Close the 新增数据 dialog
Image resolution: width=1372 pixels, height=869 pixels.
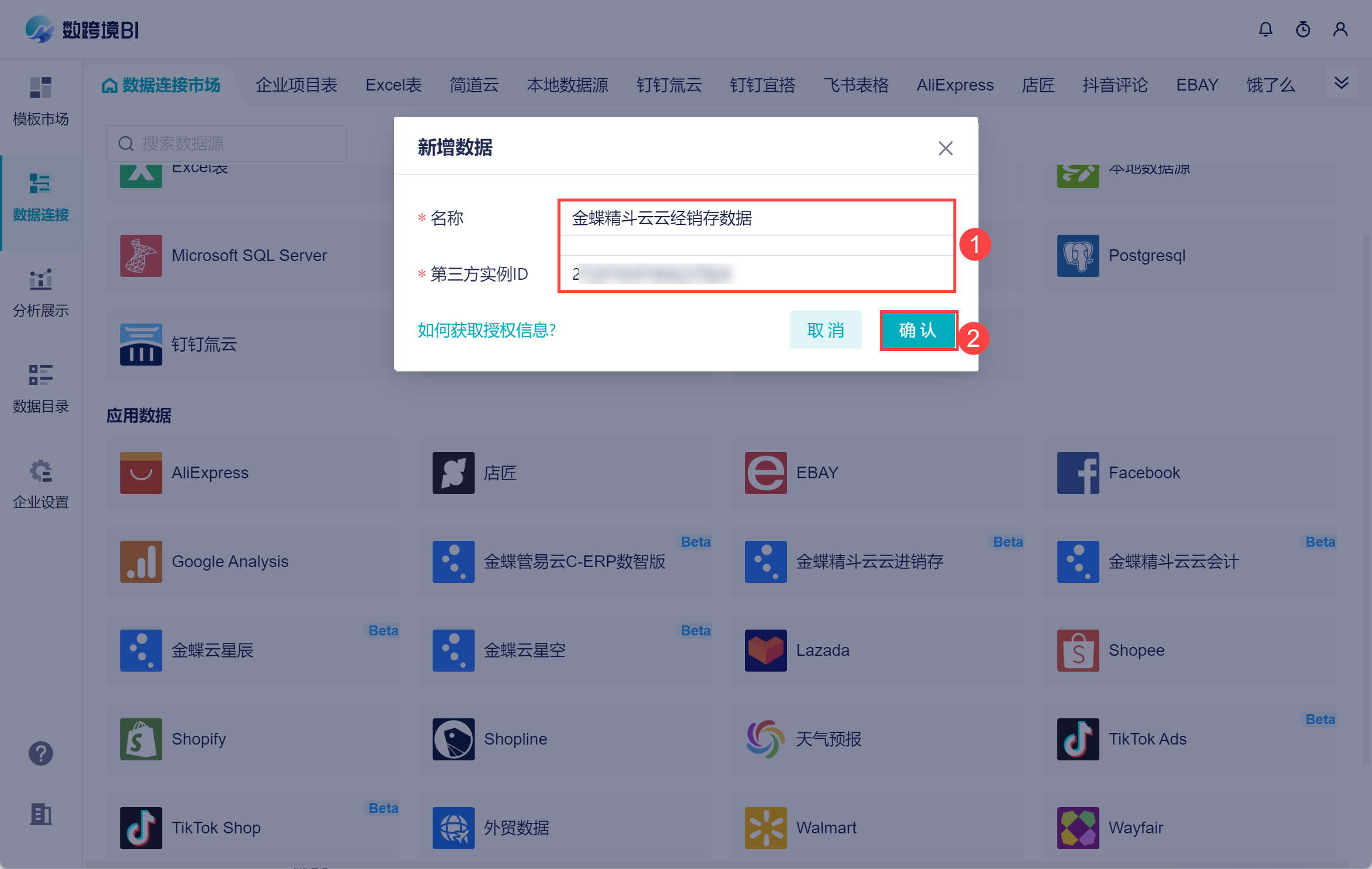pyautogui.click(x=945, y=148)
